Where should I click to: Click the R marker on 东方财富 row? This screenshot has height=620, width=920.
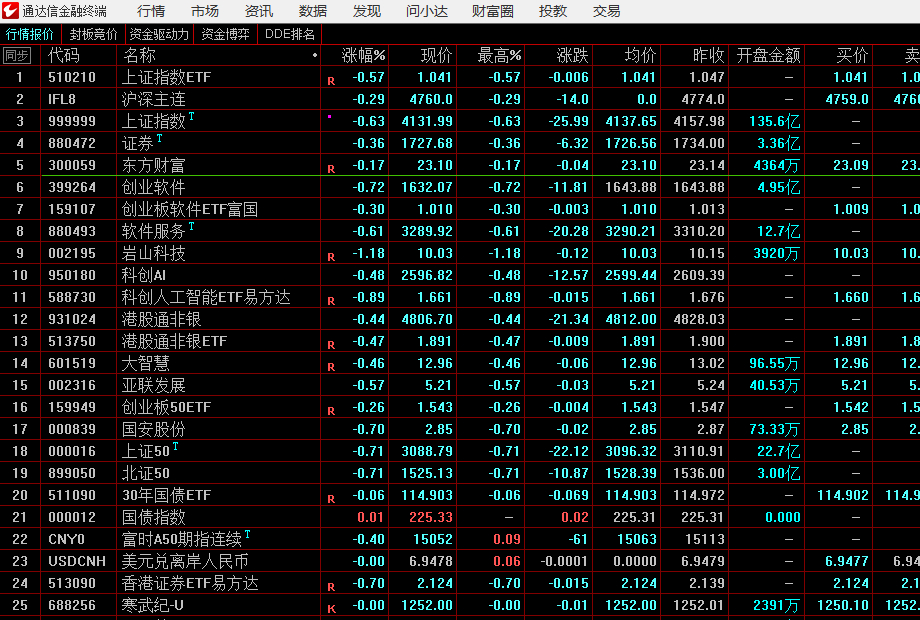[x=331, y=170]
